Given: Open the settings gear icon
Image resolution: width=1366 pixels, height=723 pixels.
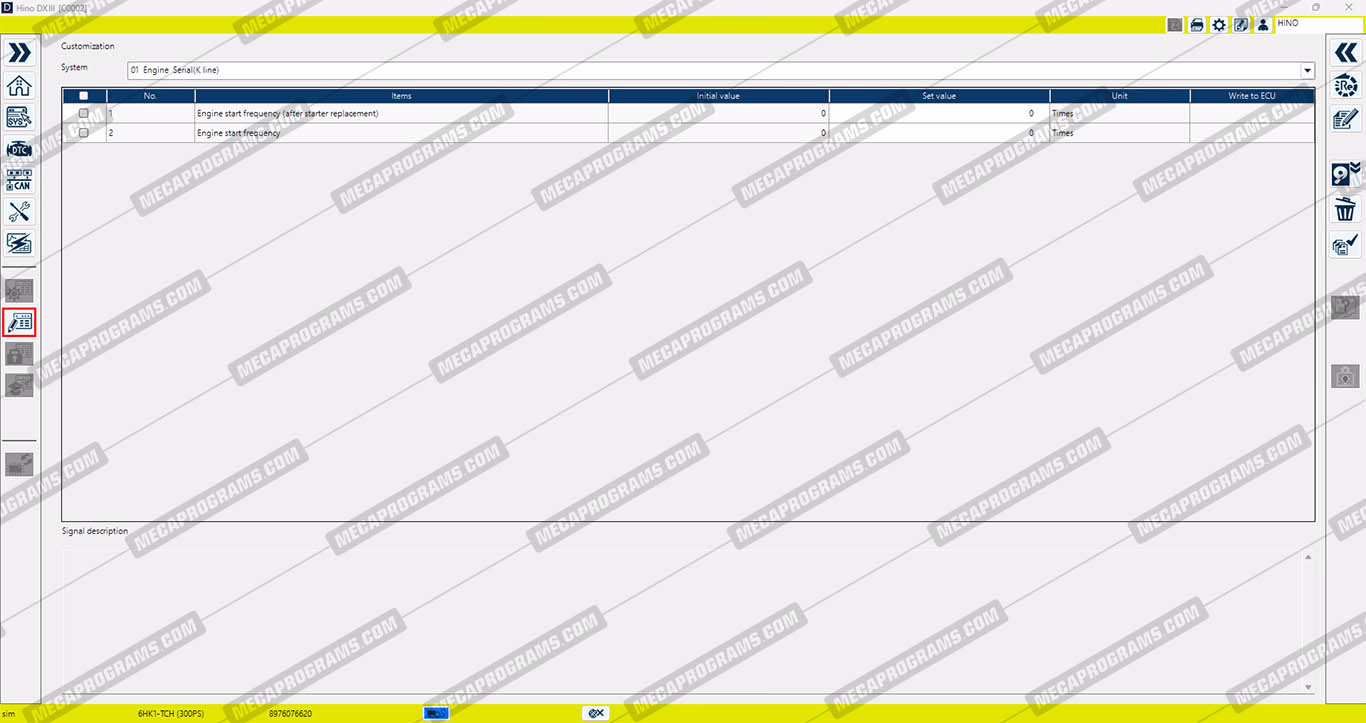Looking at the screenshot, I should [1219, 25].
